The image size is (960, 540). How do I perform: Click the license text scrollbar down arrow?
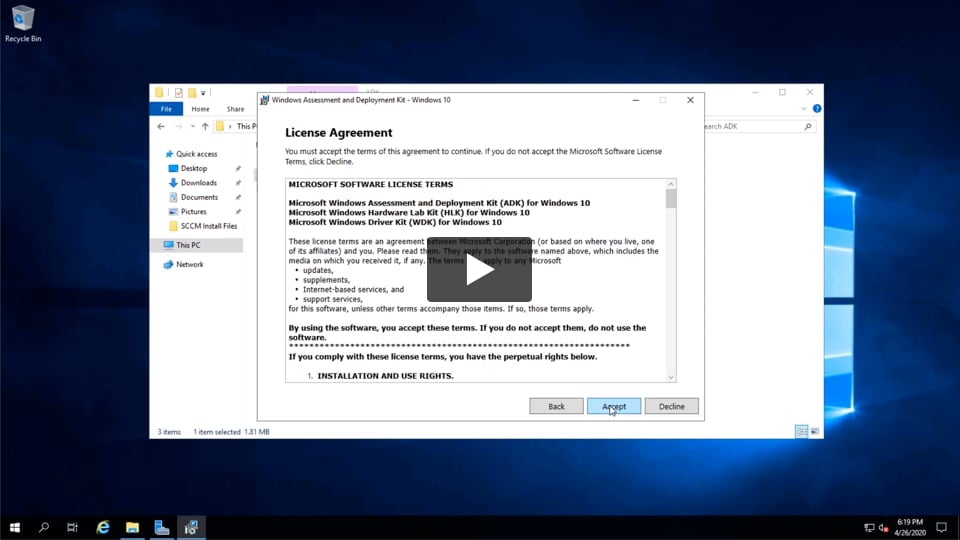[670, 377]
